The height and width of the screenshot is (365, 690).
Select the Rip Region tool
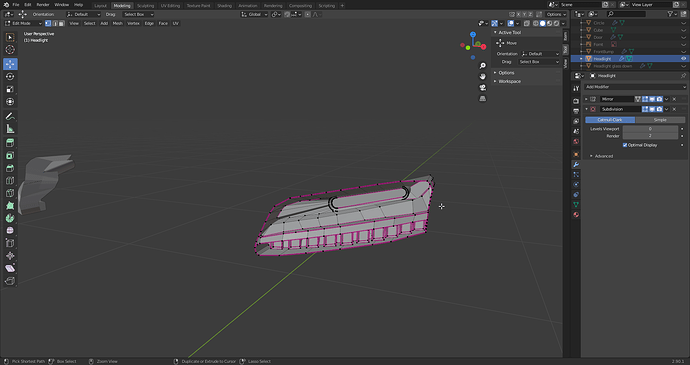[x=10, y=281]
